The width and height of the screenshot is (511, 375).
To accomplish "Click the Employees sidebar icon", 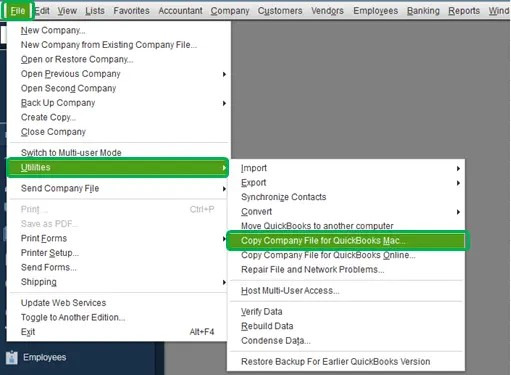I will point(12,358).
